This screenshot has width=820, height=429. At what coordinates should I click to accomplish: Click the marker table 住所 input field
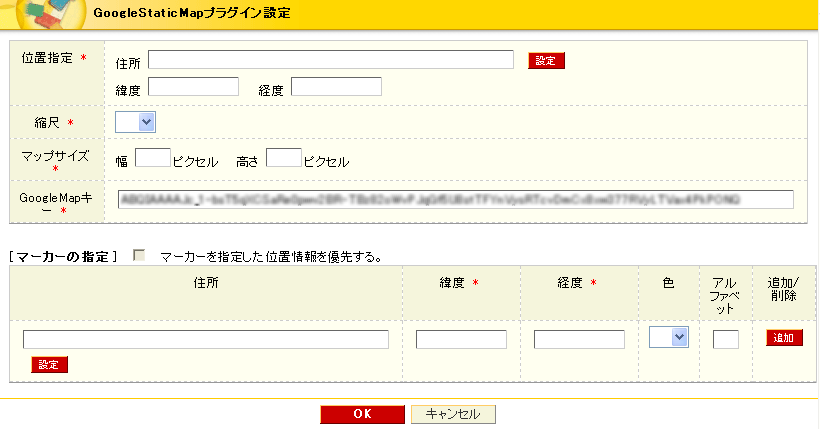pos(206,339)
